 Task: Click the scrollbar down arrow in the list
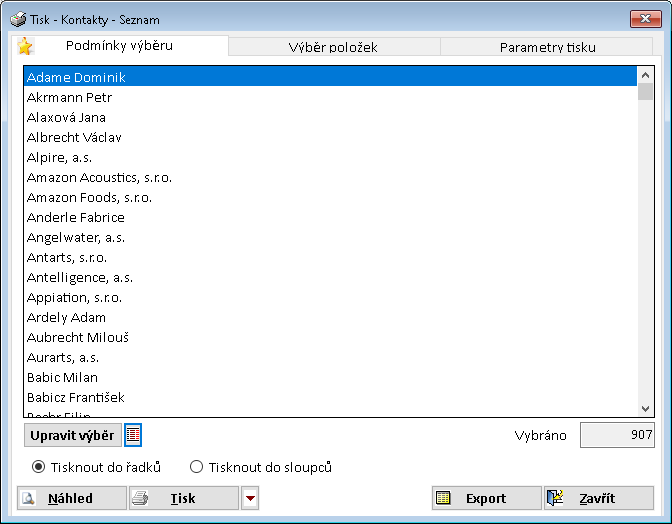(x=646, y=408)
